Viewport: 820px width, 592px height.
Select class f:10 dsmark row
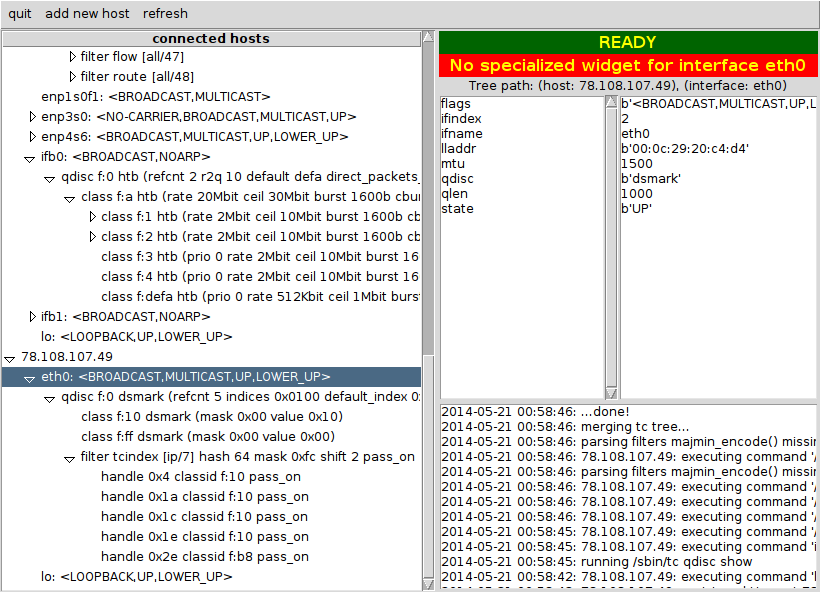click(x=212, y=417)
